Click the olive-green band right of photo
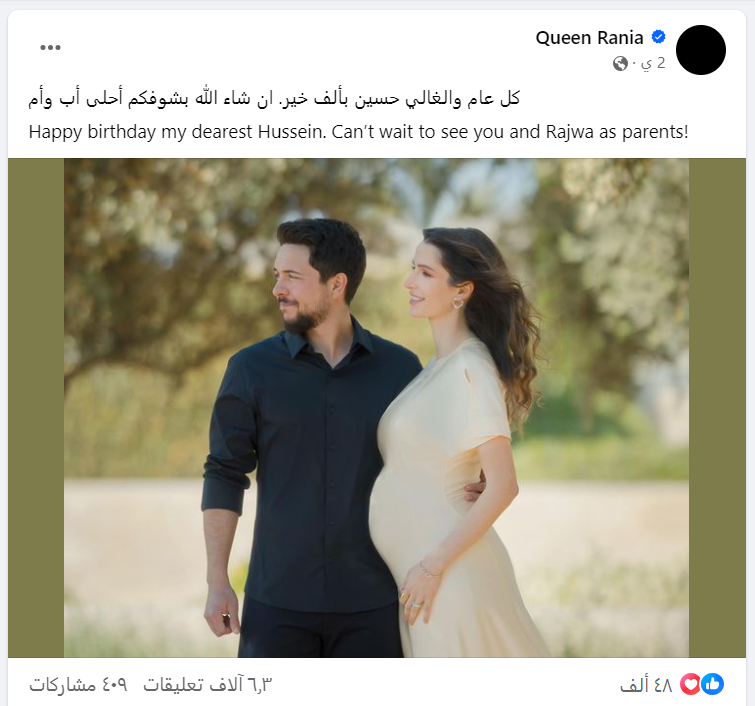The height and width of the screenshot is (706, 755). pos(717,408)
